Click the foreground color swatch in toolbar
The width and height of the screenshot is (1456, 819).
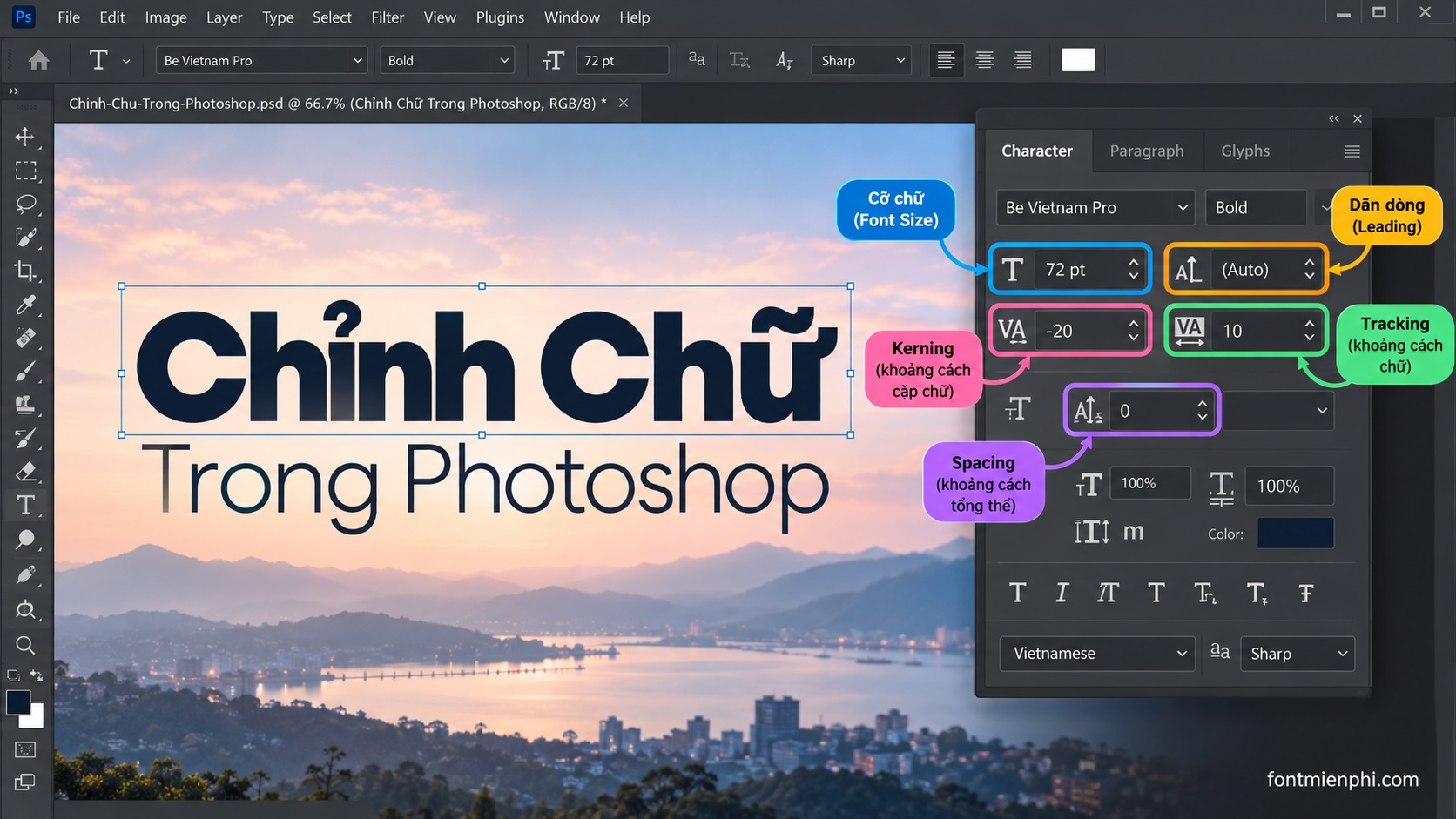tap(18, 702)
